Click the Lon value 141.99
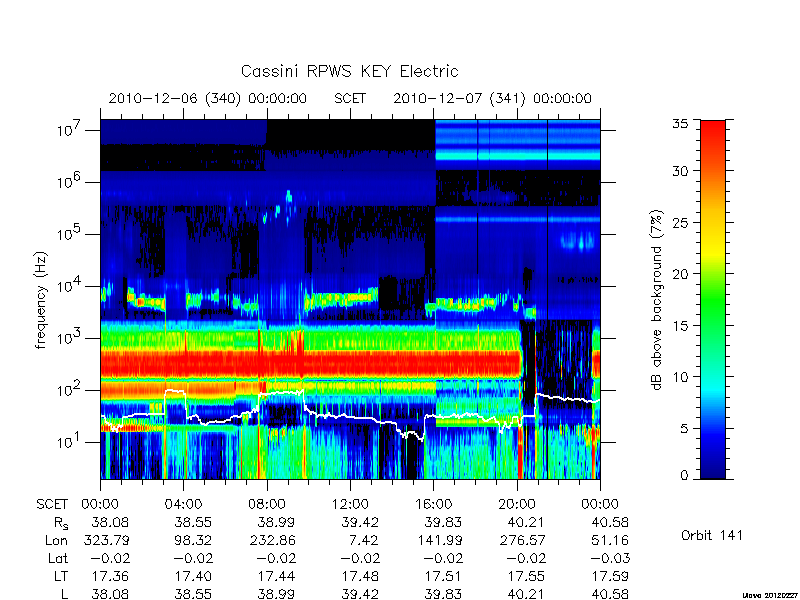The height and width of the screenshot is (600, 800). 439,540
